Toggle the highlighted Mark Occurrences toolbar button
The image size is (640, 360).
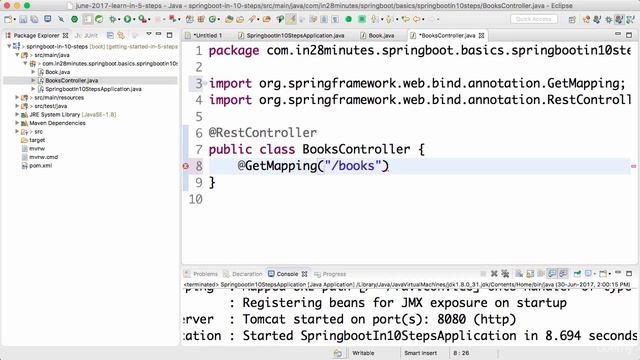291,19
